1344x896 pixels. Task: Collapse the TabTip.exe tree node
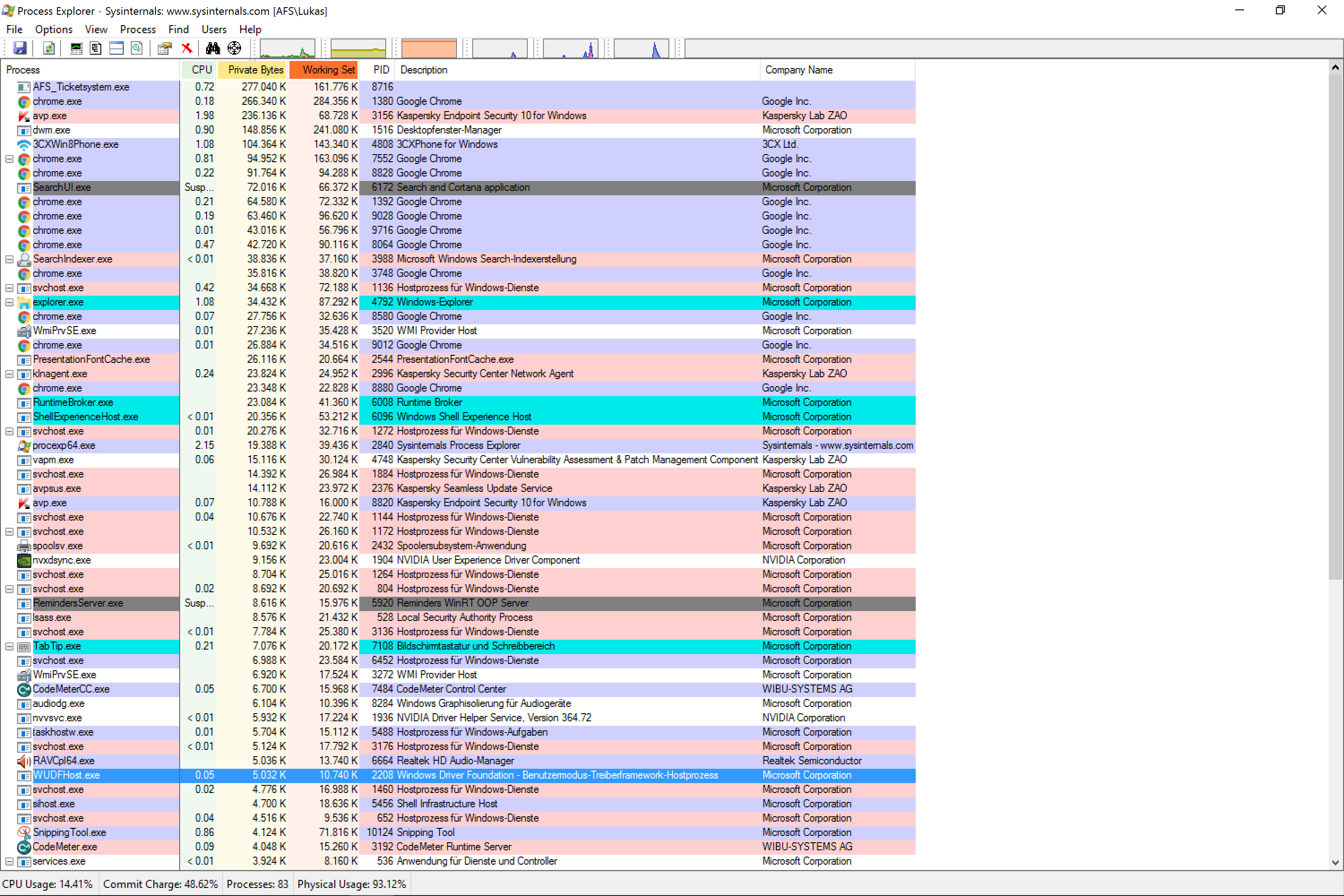pos(9,646)
